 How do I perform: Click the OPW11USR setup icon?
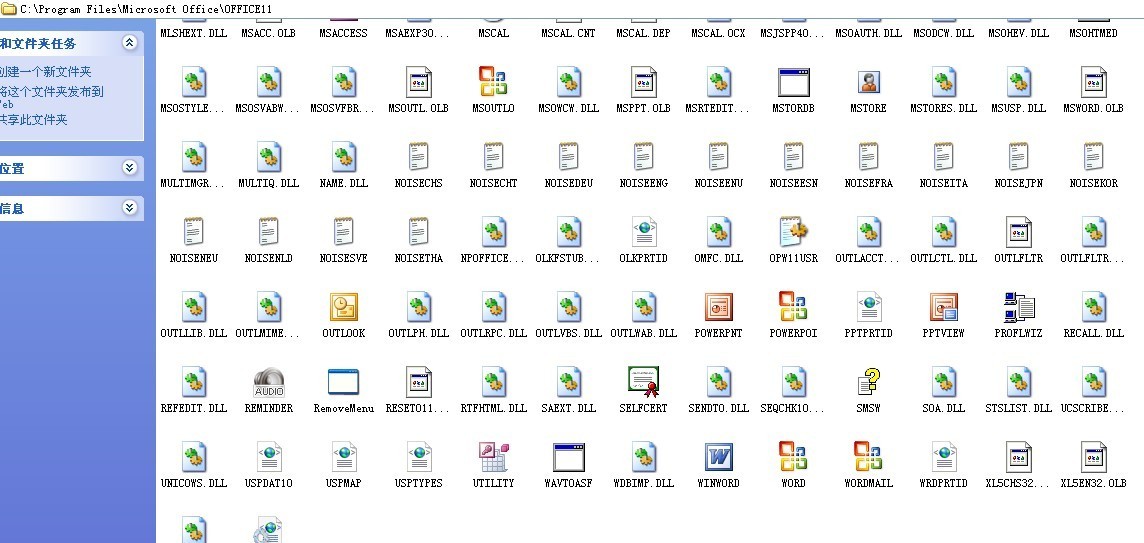click(793, 231)
